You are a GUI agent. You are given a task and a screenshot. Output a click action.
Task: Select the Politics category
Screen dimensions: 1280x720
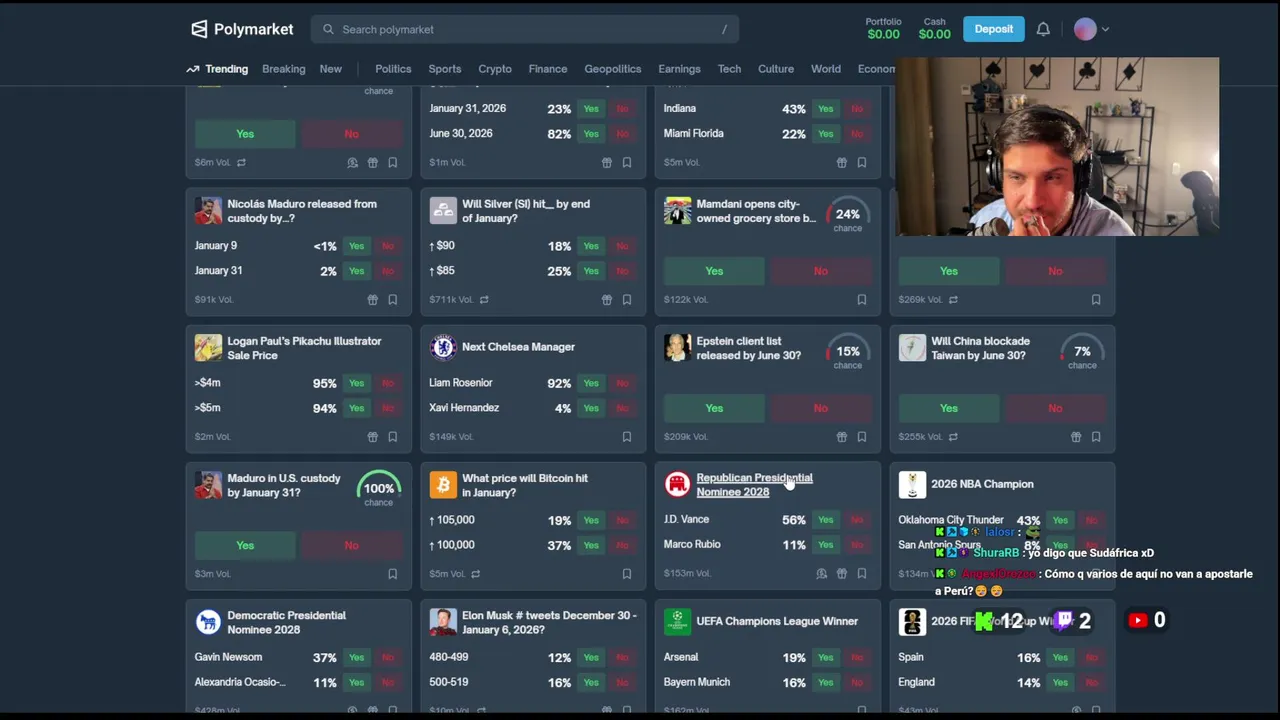pos(393,69)
